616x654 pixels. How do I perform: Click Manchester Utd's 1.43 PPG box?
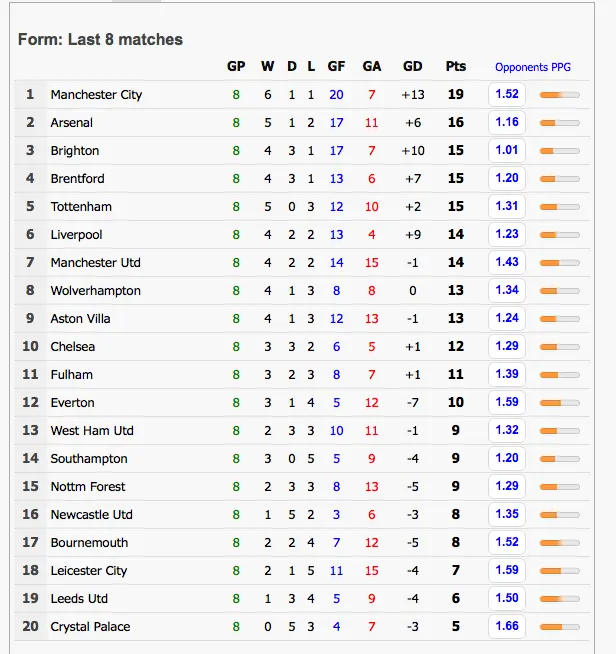pyautogui.click(x=507, y=263)
